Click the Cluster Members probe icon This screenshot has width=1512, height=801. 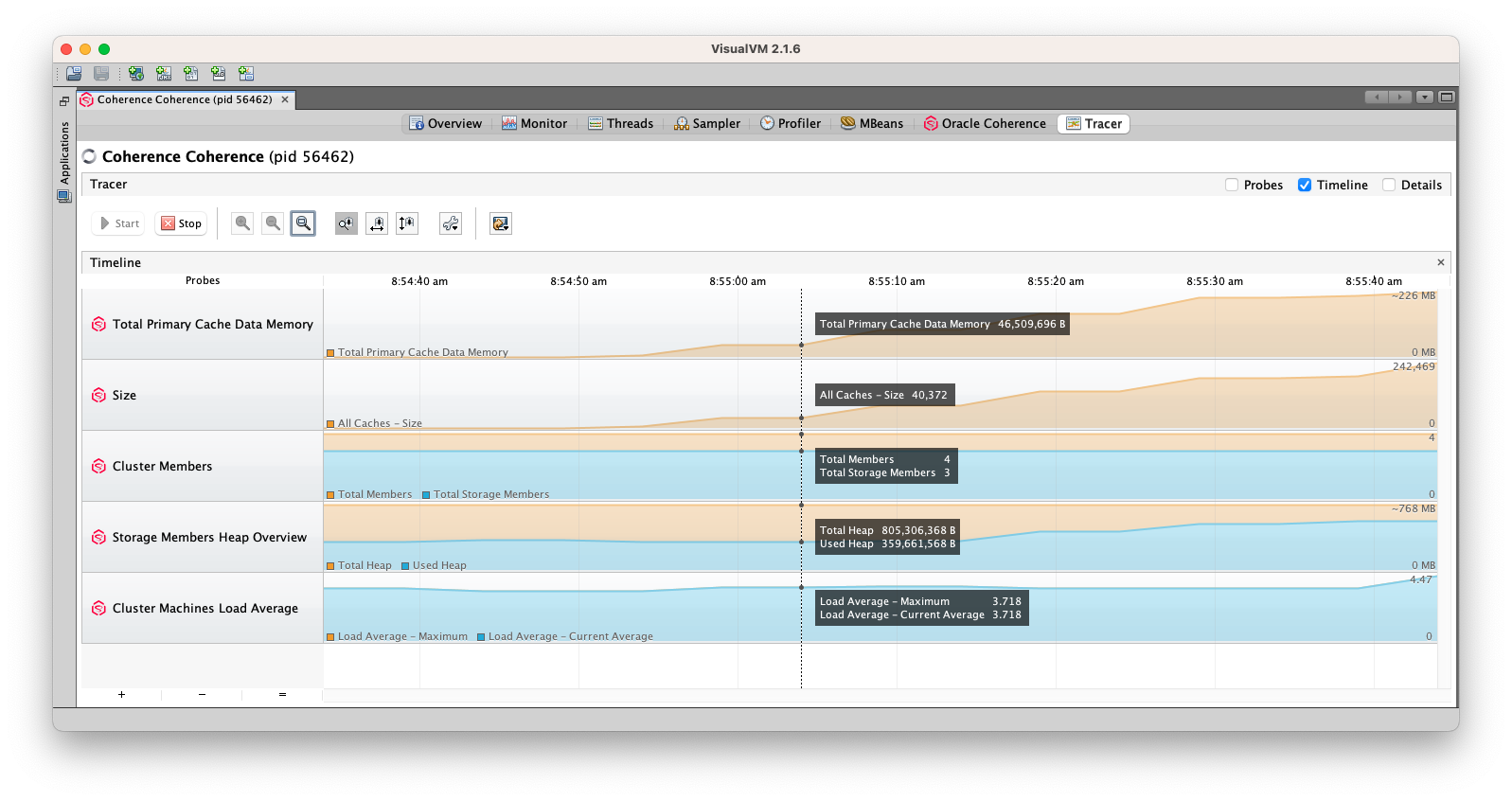98,466
